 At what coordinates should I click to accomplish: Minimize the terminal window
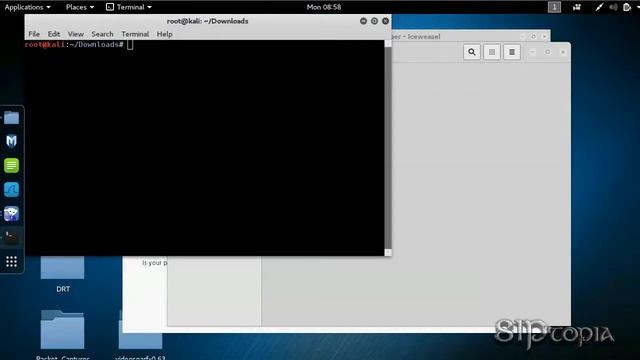click(363, 21)
